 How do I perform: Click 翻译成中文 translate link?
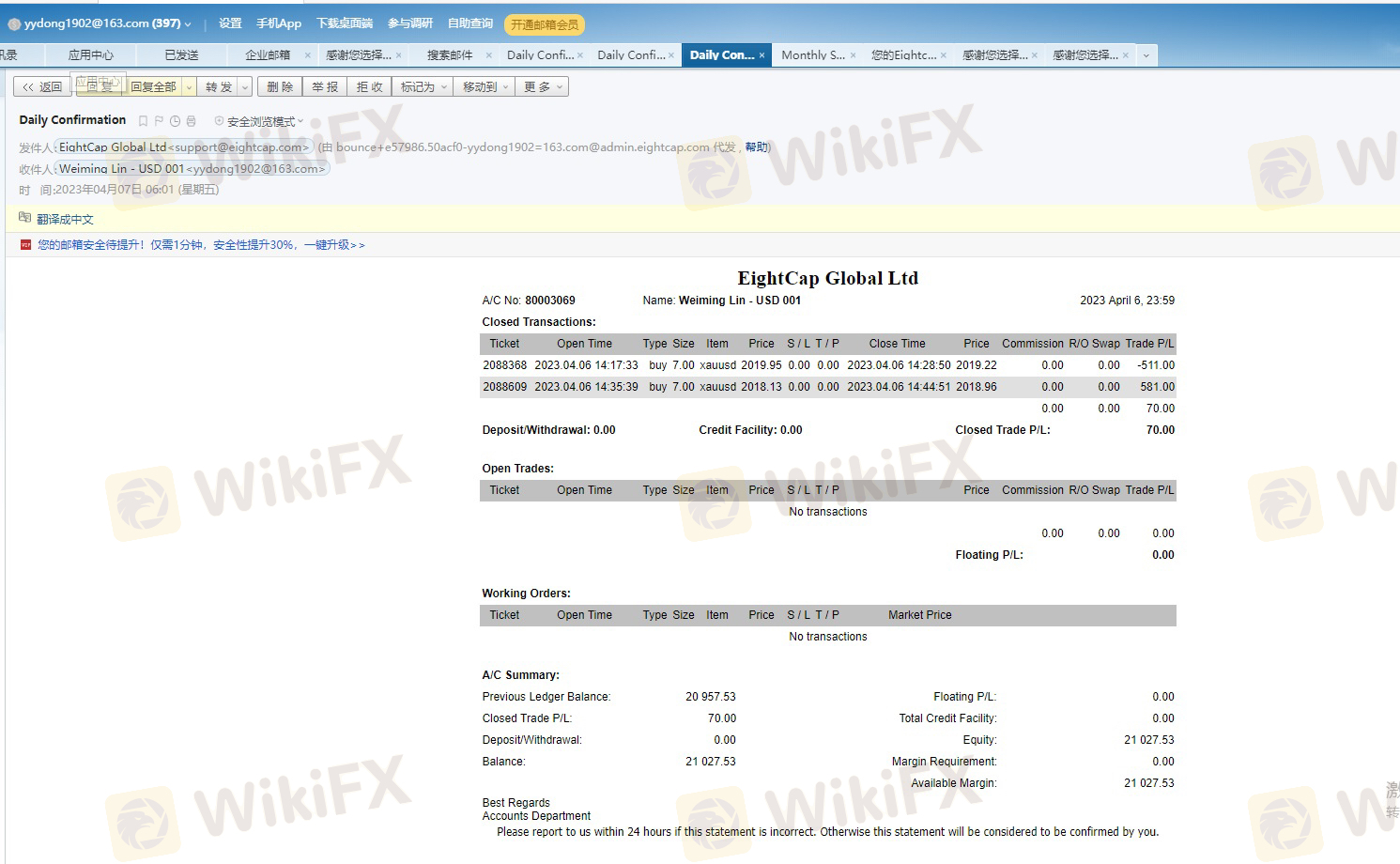(x=65, y=219)
